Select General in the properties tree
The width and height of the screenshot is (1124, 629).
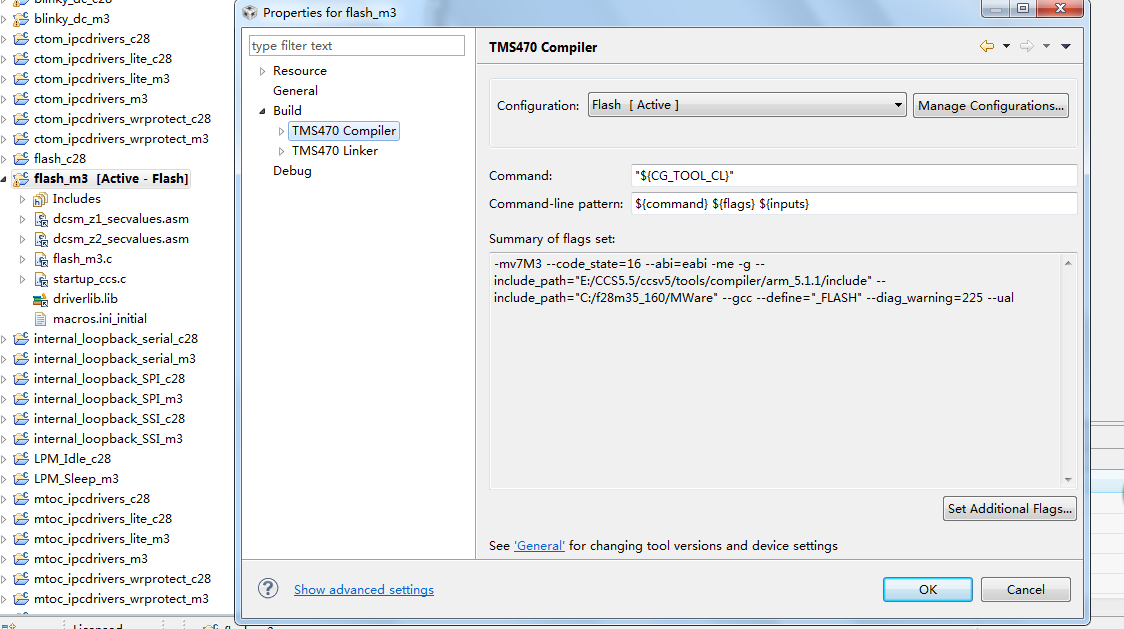295,91
